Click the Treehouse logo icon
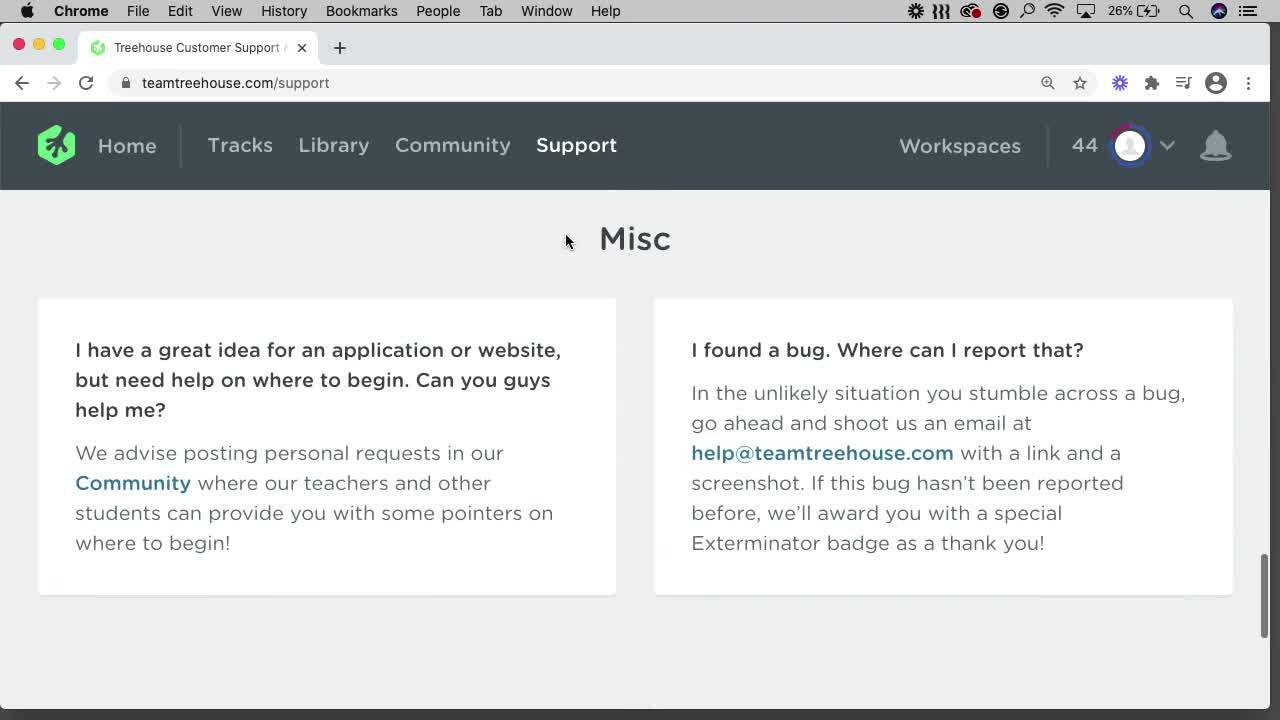This screenshot has width=1280, height=720. [56, 145]
